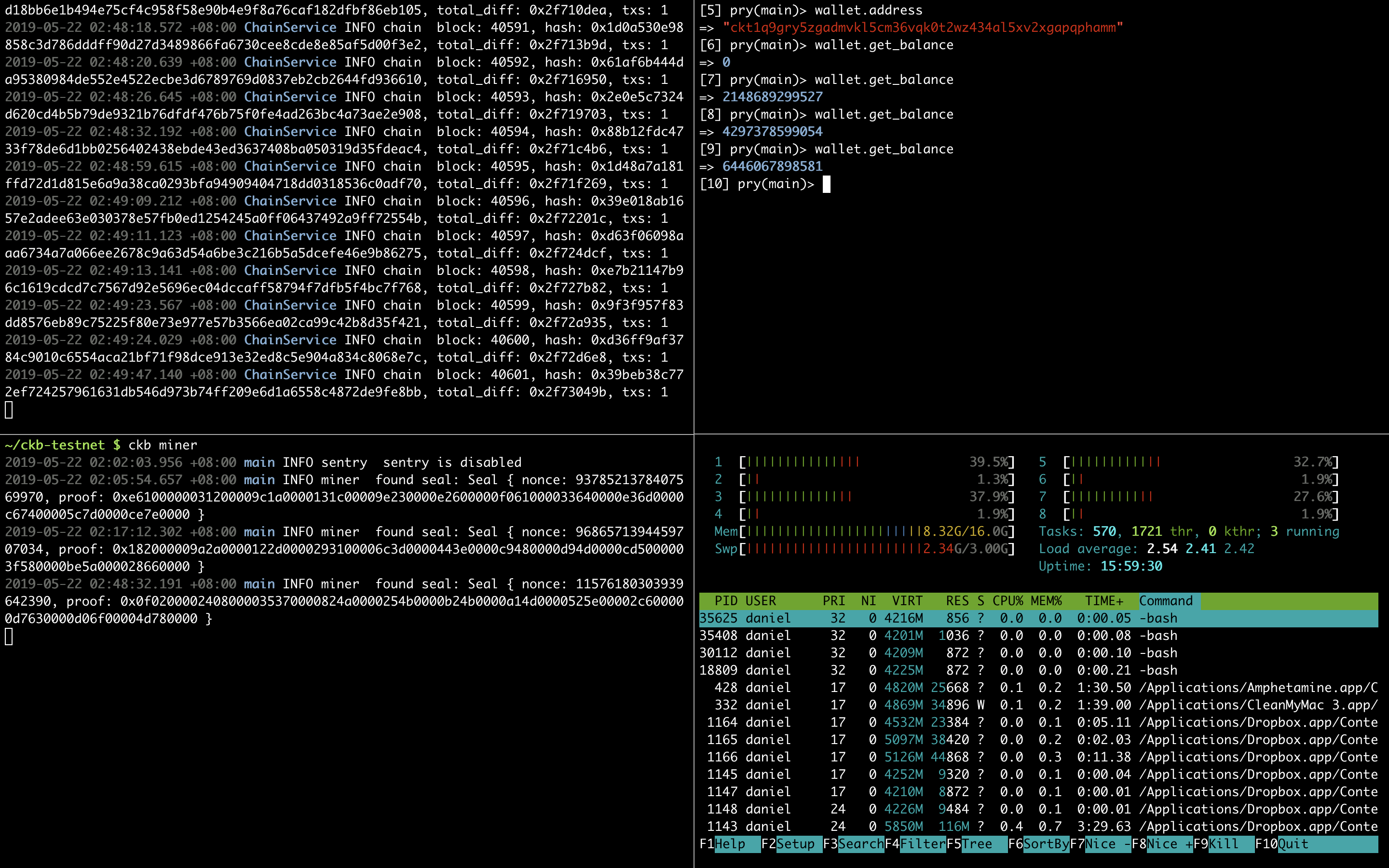Click CPU 7 usage meter bar
This screenshot has height=868, width=1389.
1201,497
